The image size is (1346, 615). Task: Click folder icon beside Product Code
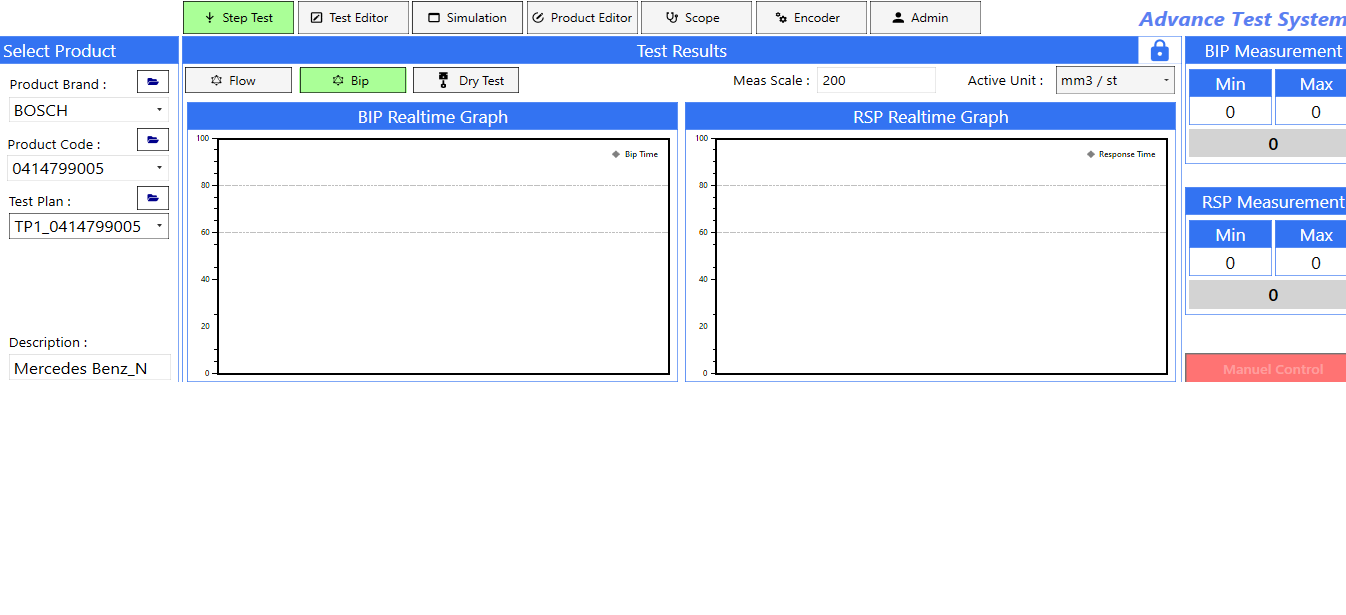click(153, 140)
